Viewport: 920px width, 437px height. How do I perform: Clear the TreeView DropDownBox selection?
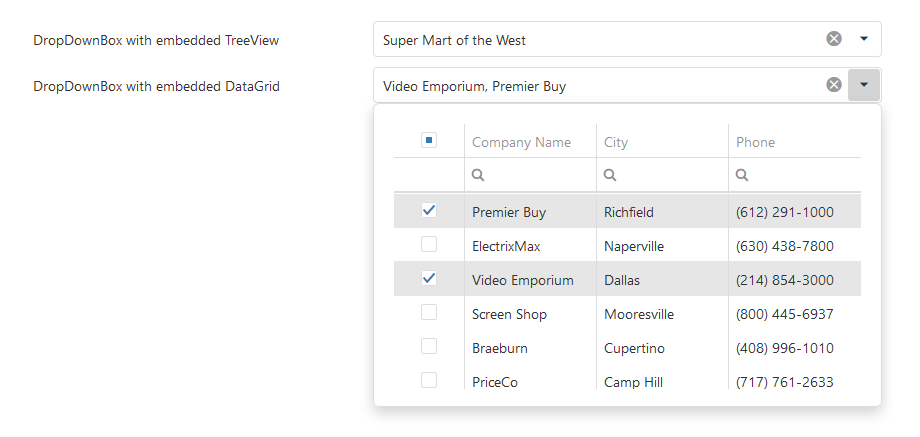click(x=834, y=39)
